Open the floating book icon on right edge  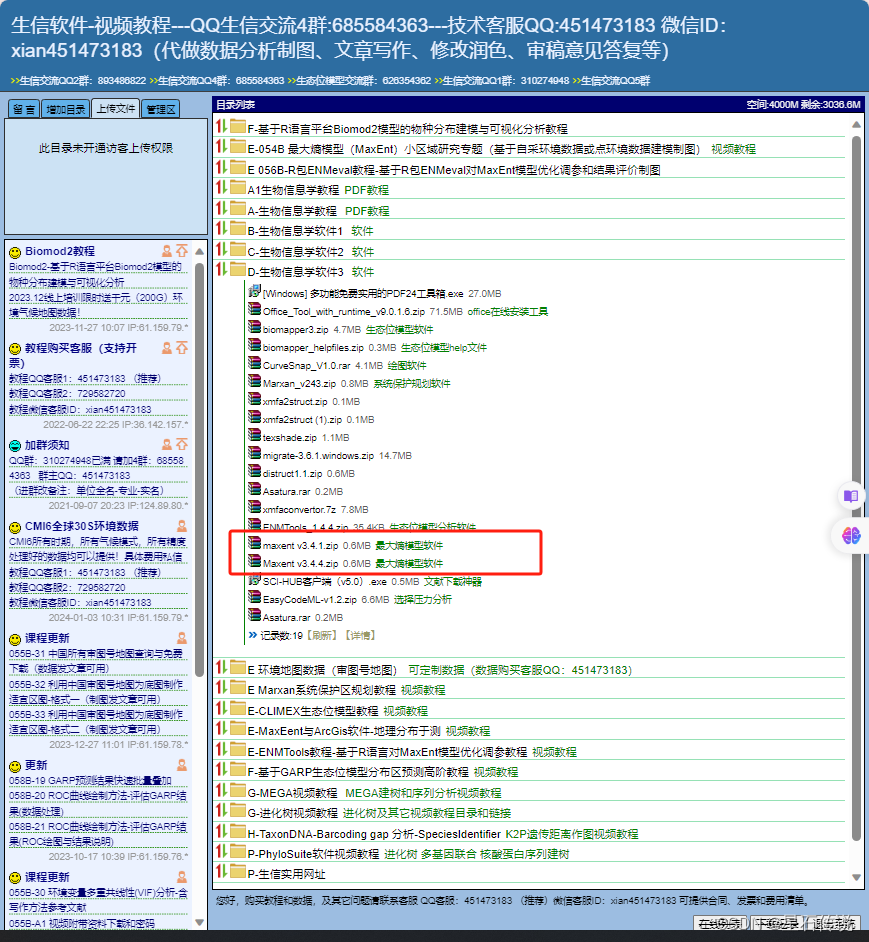[x=851, y=496]
